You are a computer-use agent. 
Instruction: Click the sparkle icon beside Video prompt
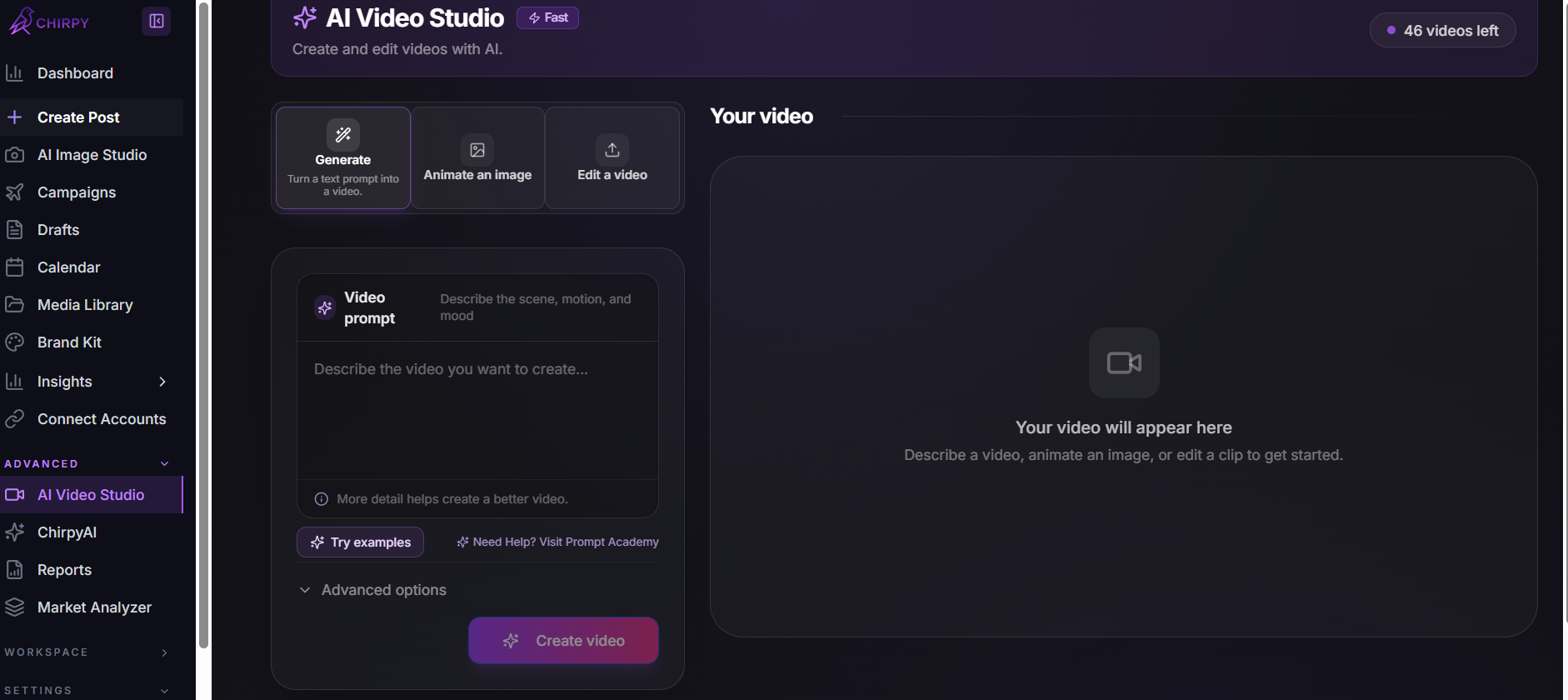coord(325,307)
